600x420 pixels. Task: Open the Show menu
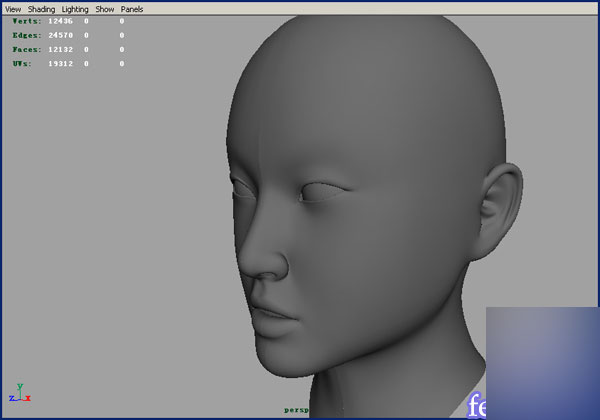point(104,9)
